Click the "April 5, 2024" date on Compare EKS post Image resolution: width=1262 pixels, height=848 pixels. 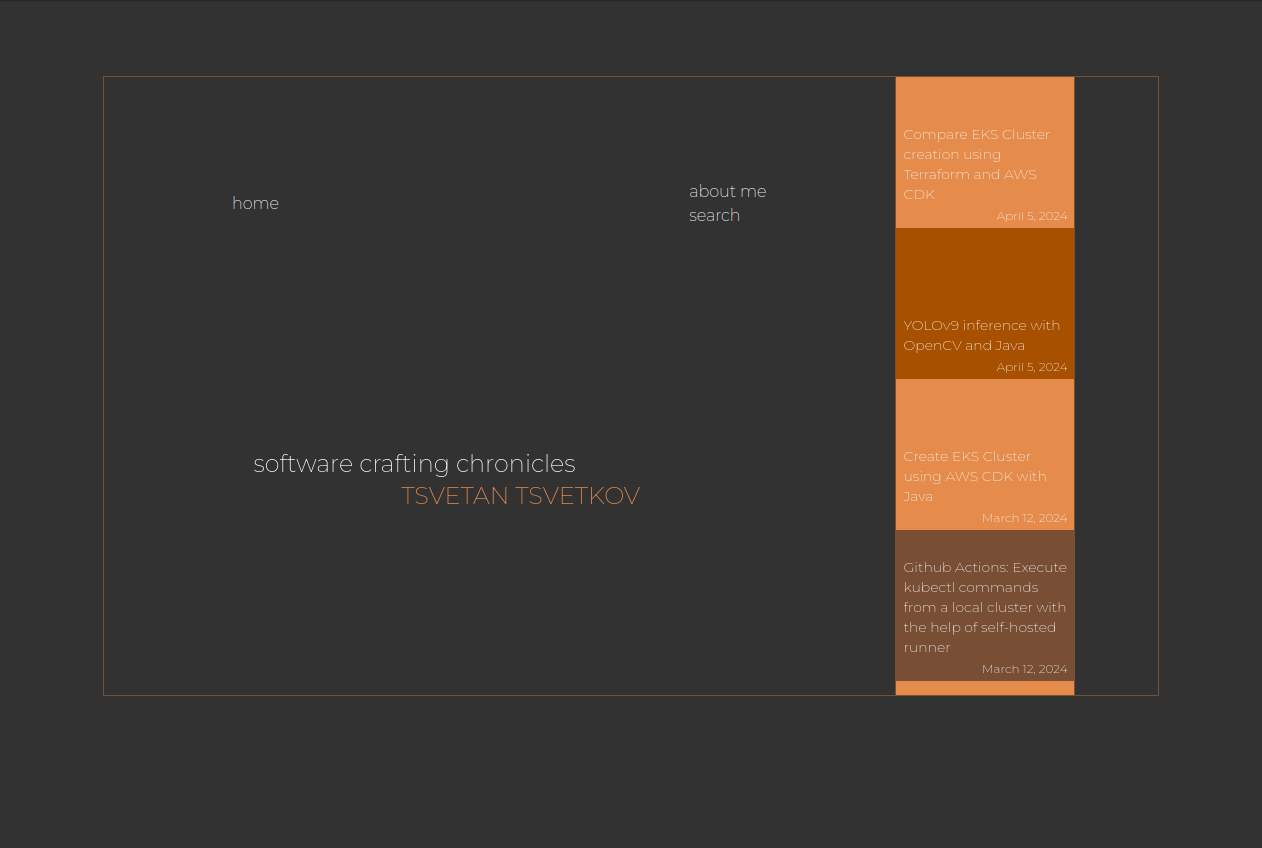click(1031, 215)
